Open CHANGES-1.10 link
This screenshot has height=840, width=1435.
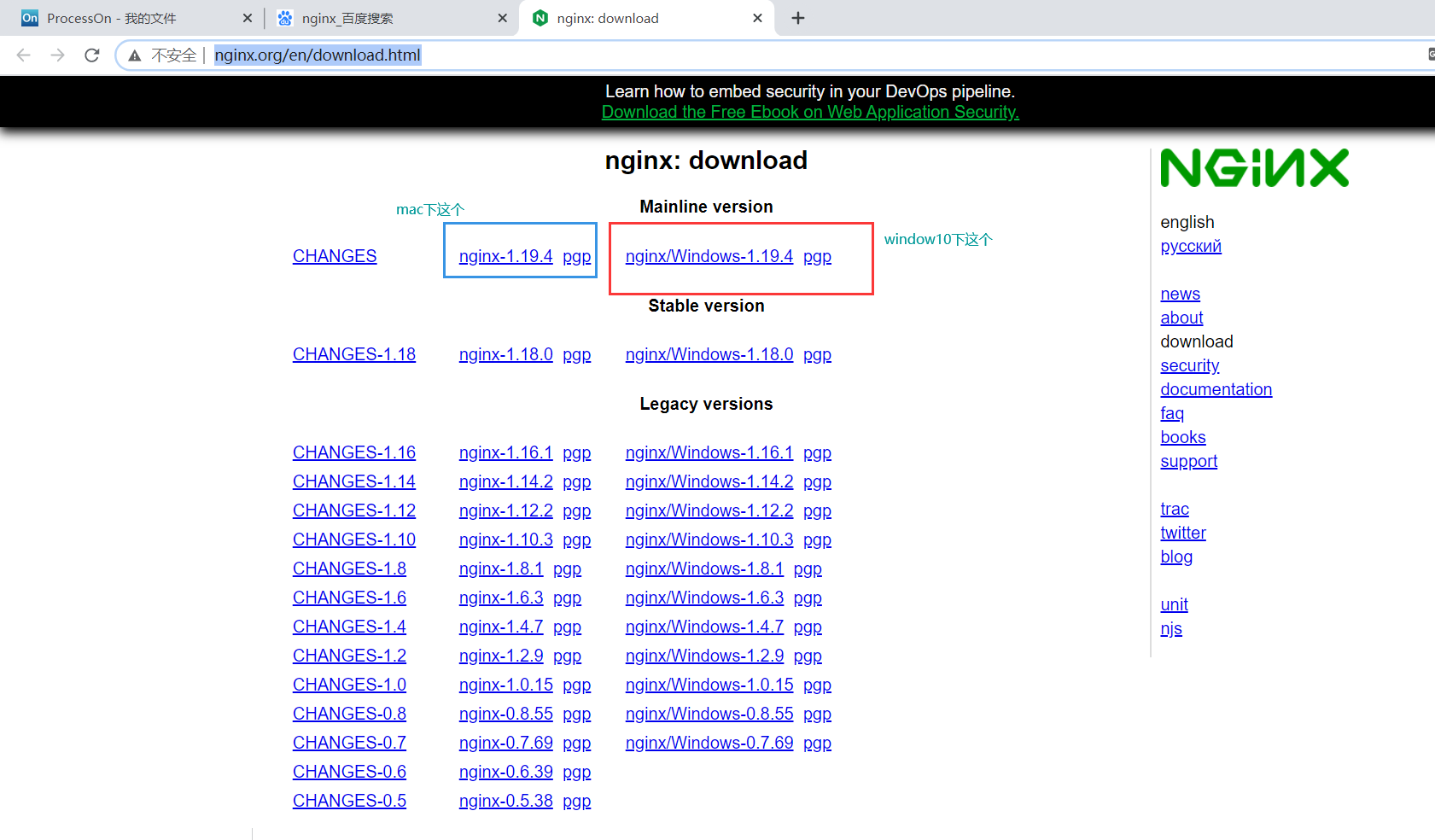pos(354,540)
